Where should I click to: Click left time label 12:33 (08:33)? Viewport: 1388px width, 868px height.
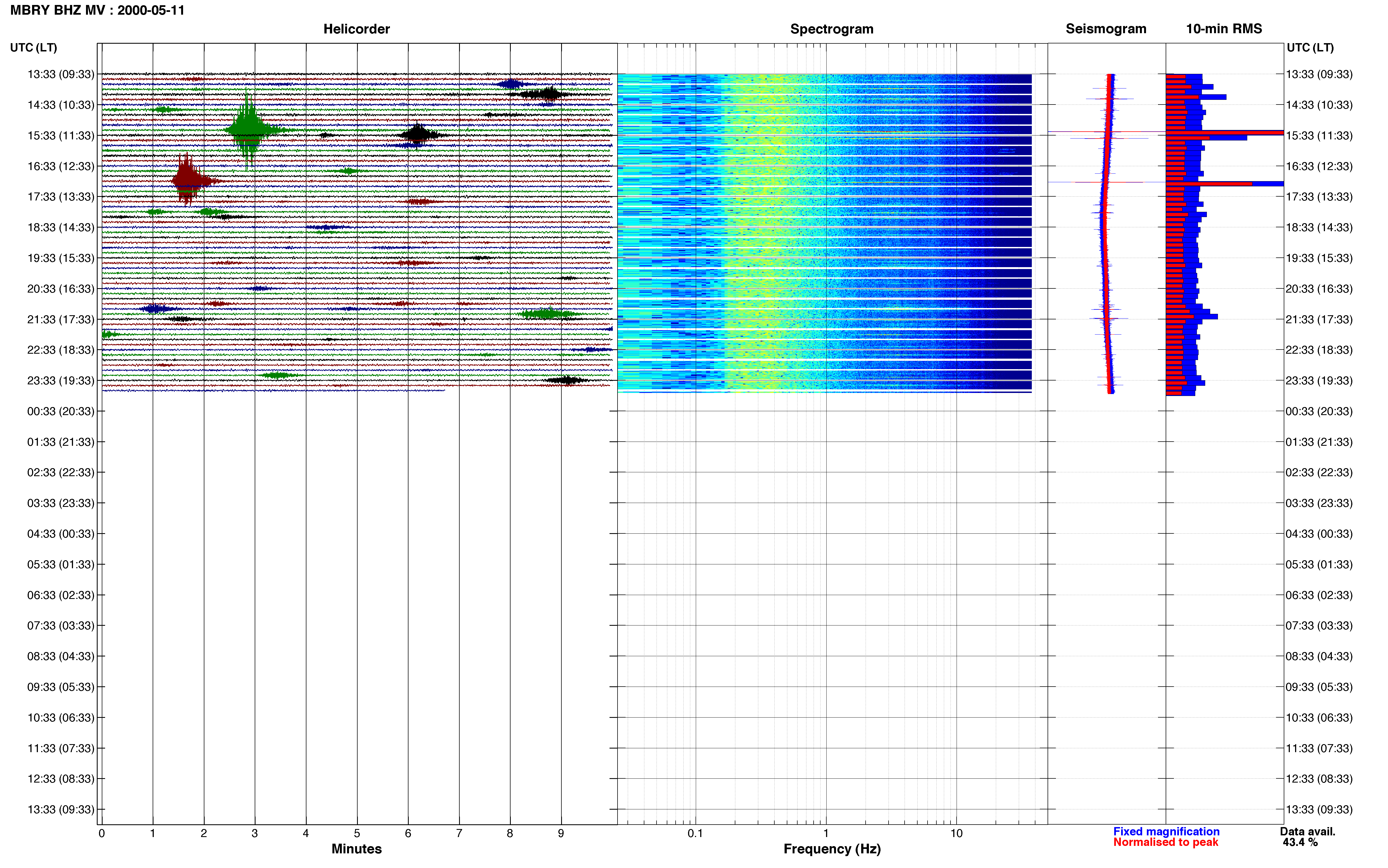61,779
